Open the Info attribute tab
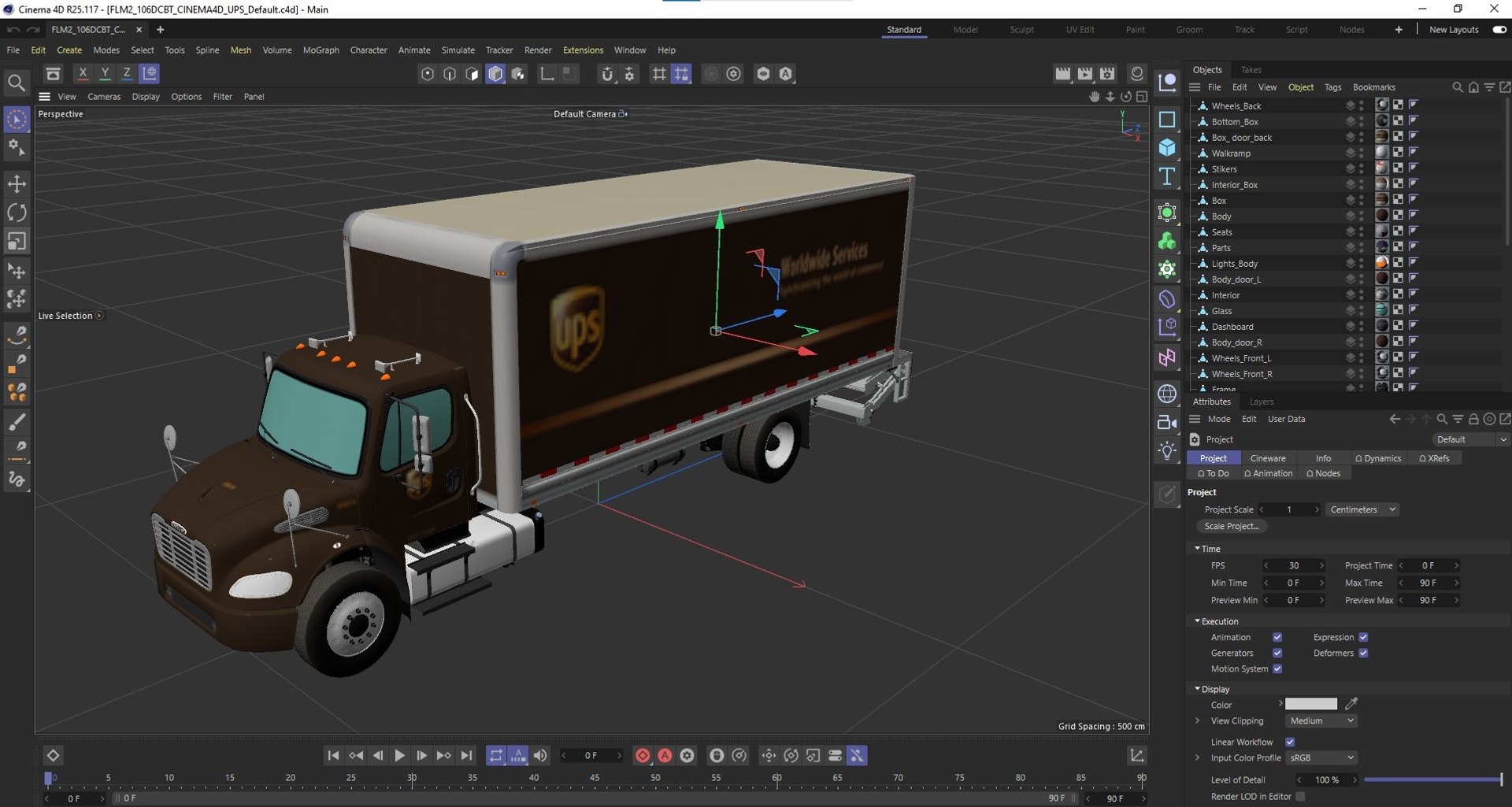Image resolution: width=1512 pixels, height=807 pixels. point(1323,458)
